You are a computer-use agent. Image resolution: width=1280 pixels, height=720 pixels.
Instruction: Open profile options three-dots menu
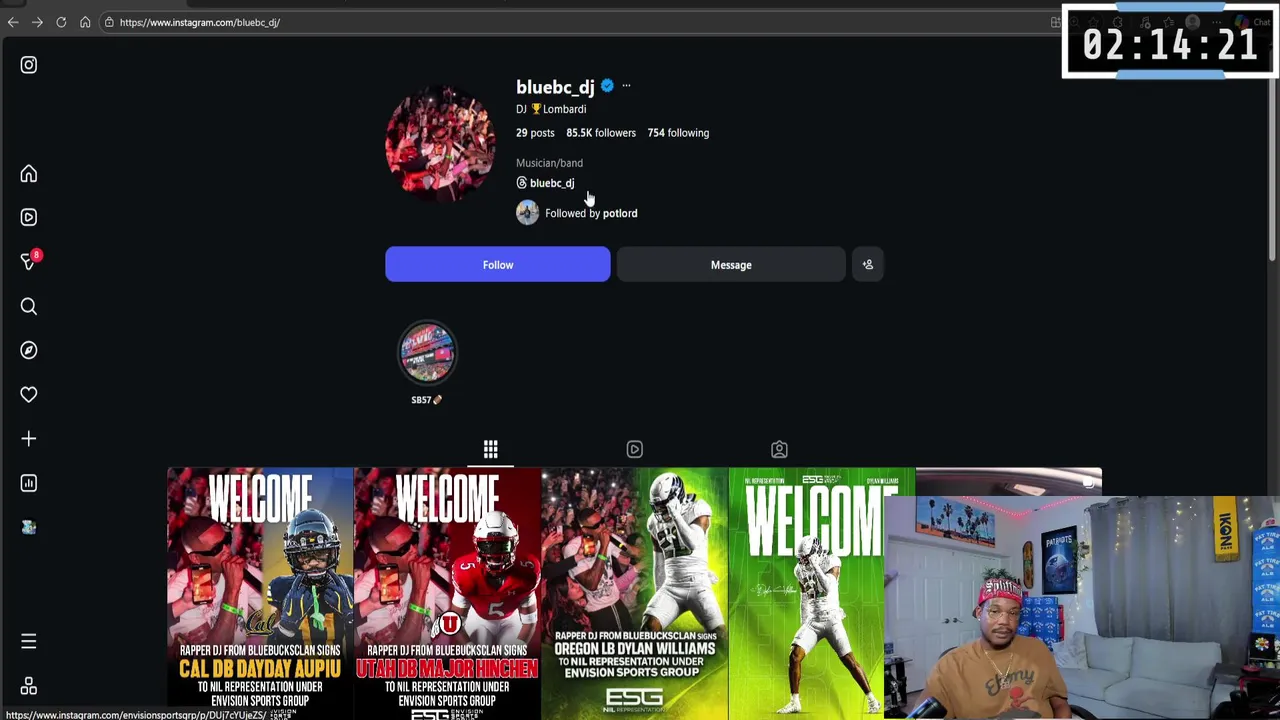click(x=626, y=86)
